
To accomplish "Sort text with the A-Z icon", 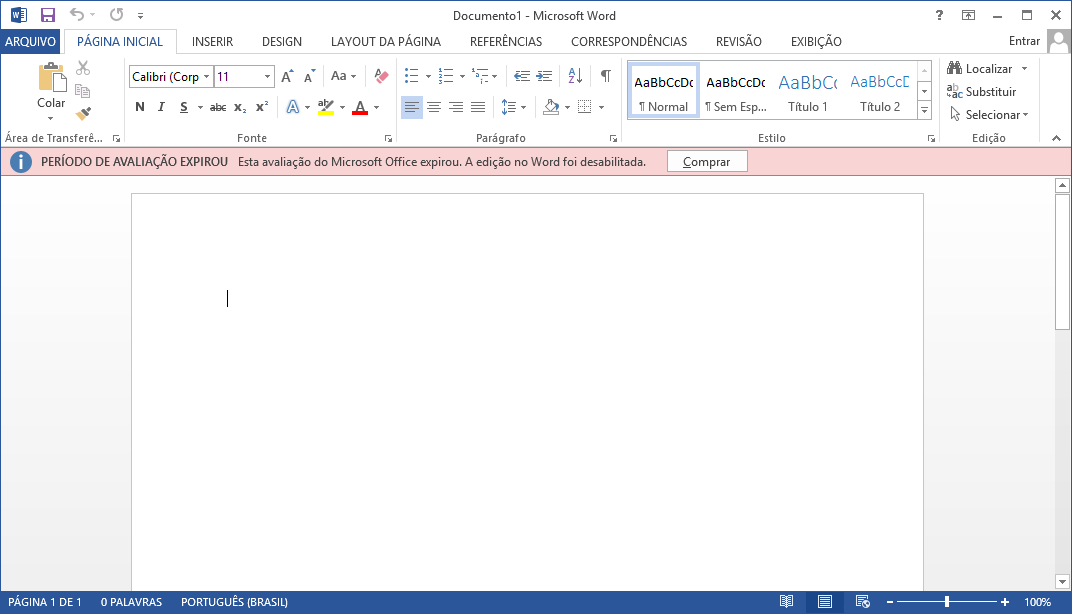I will pyautogui.click(x=575, y=76).
